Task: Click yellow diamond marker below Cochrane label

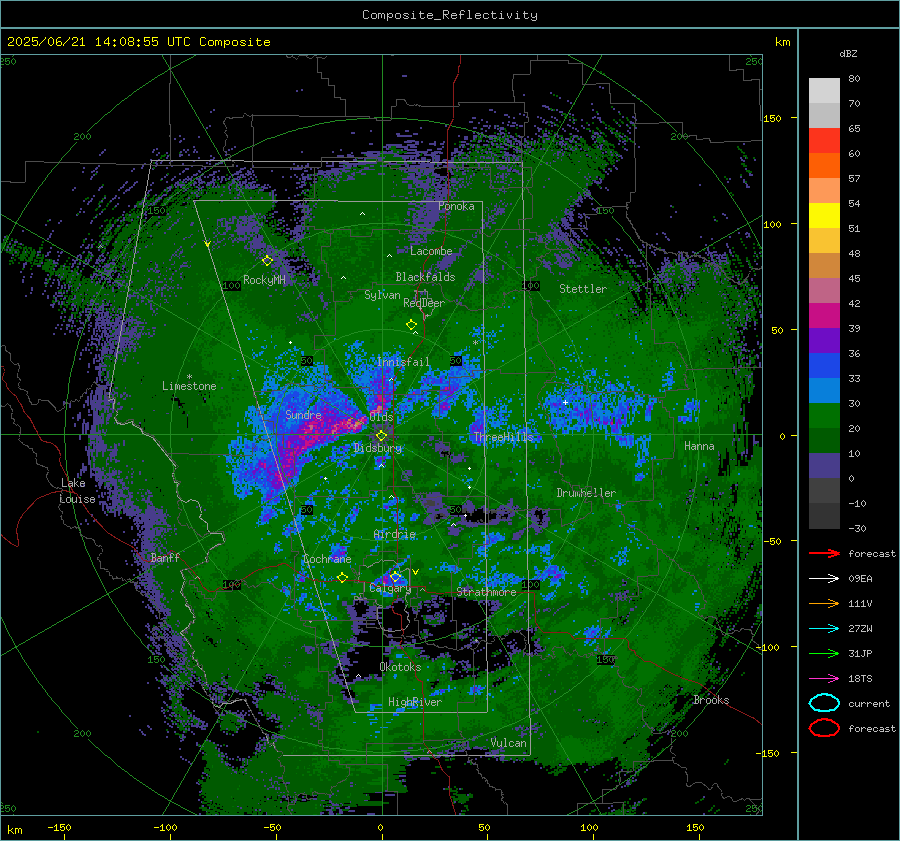Action: tap(342, 577)
